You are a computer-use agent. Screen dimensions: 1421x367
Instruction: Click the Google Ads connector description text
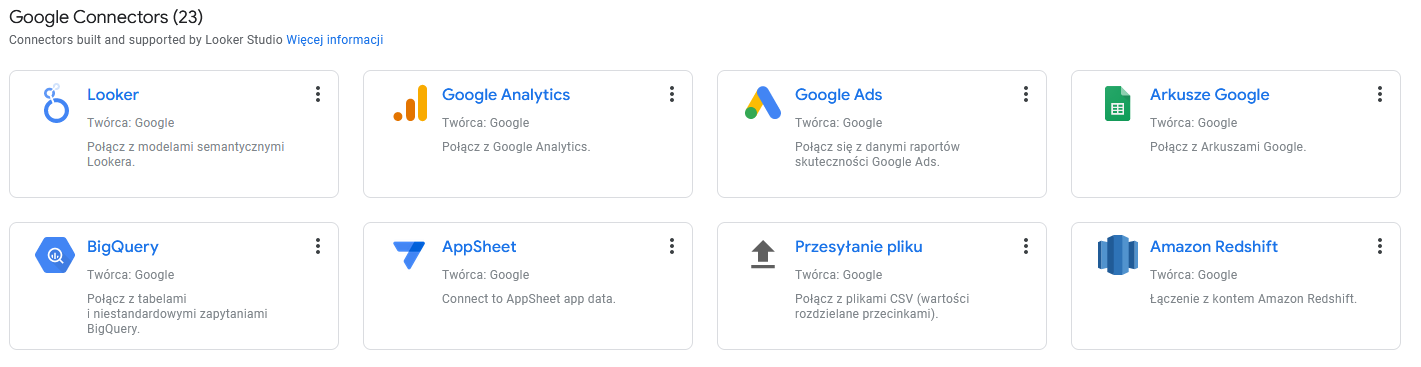tap(877, 154)
